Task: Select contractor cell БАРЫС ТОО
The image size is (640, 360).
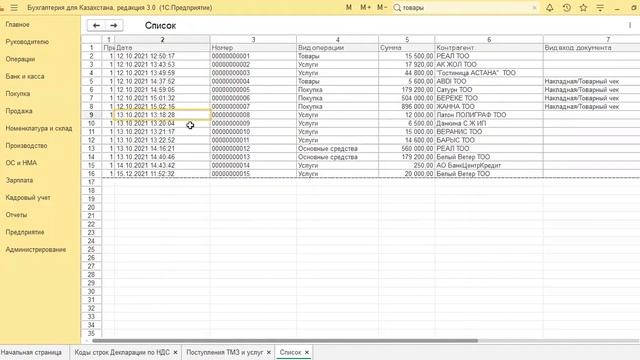Action: [489, 140]
